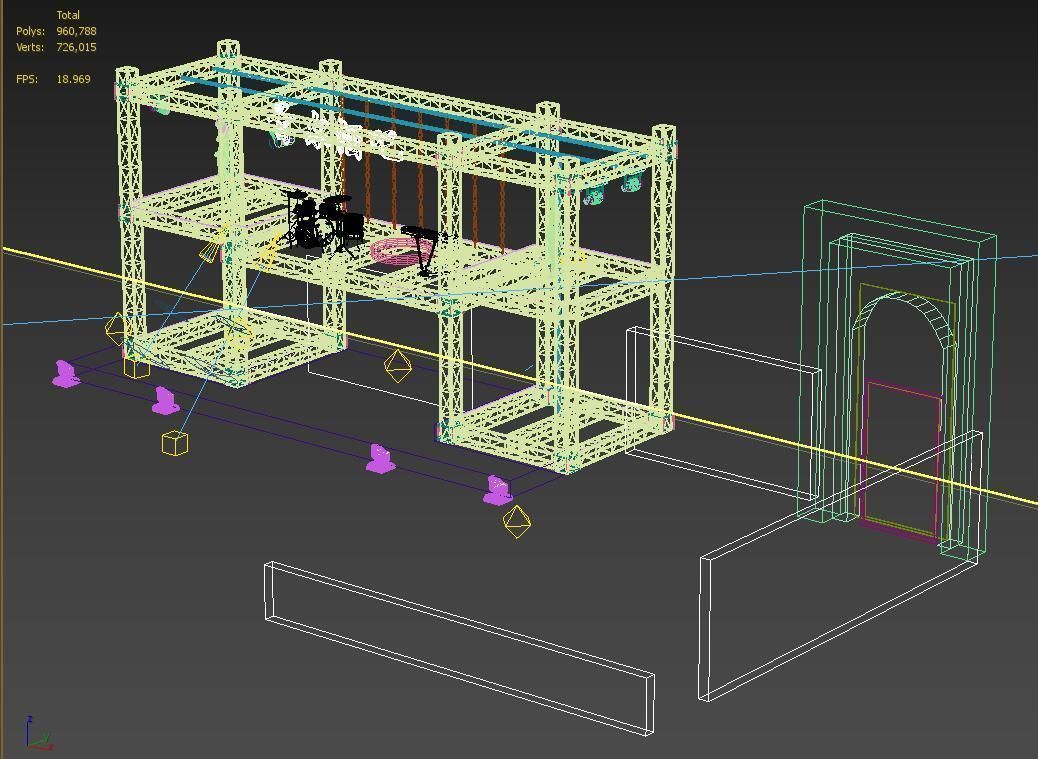Select the teal spotlight pair under the right truss
Screen dimensions: 1038x759
pyautogui.click(x=612, y=190)
